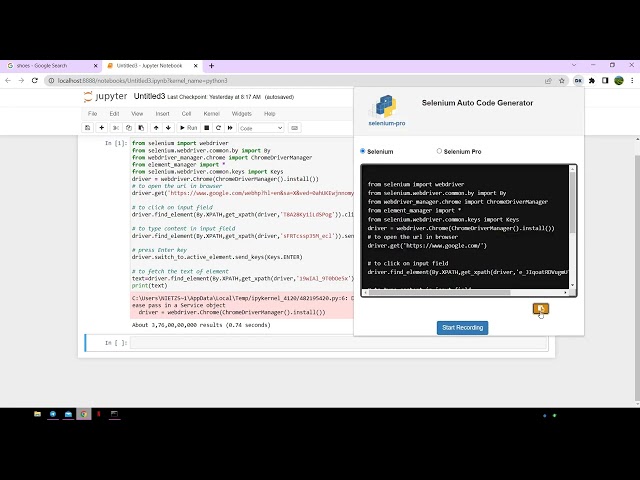Bookmark this page with star icon
This screenshot has width=640, height=480.
pyautogui.click(x=562, y=81)
